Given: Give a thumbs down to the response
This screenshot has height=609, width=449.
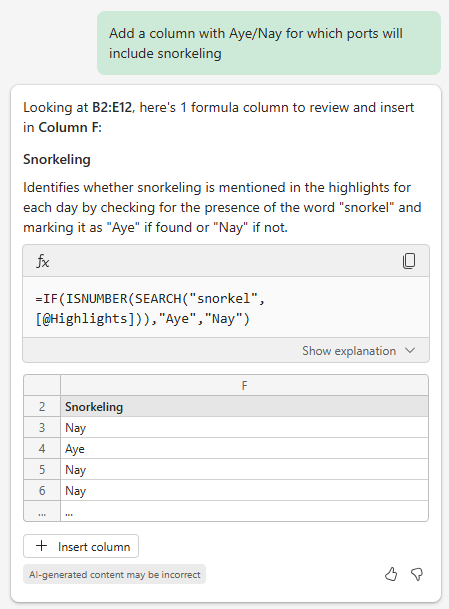Looking at the screenshot, I should [x=417, y=574].
